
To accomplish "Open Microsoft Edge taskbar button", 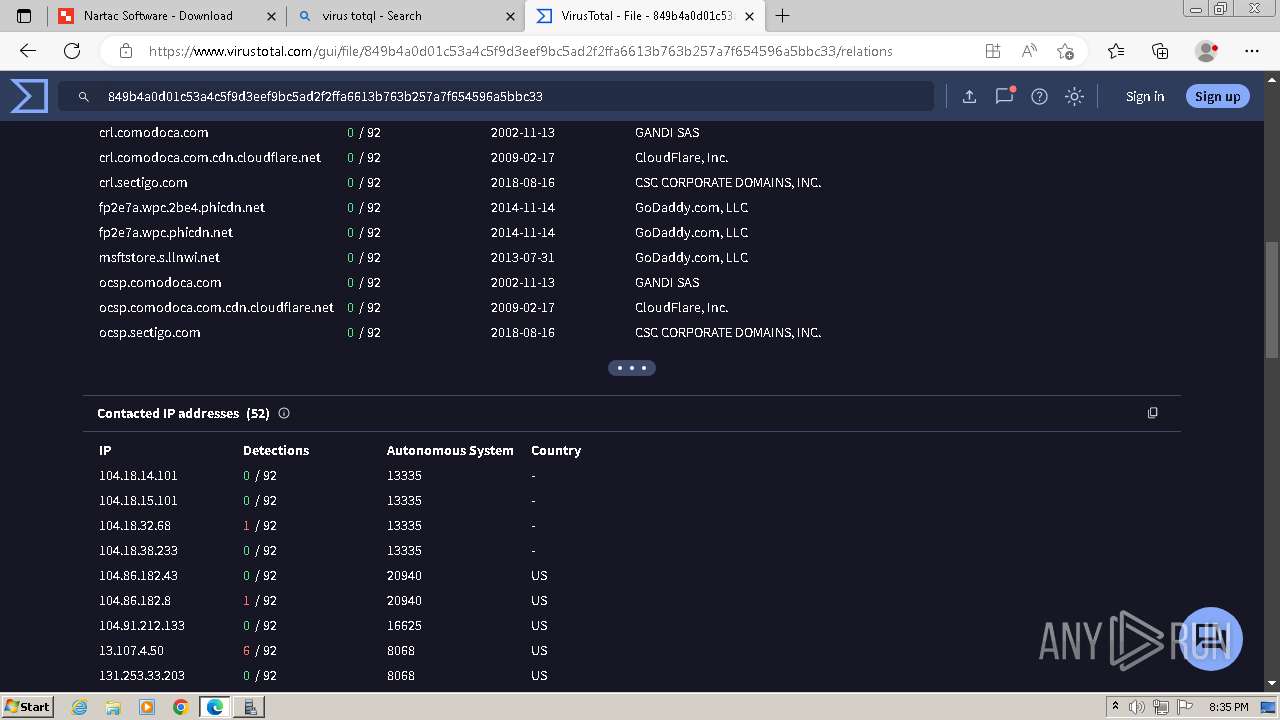I will click(215, 706).
